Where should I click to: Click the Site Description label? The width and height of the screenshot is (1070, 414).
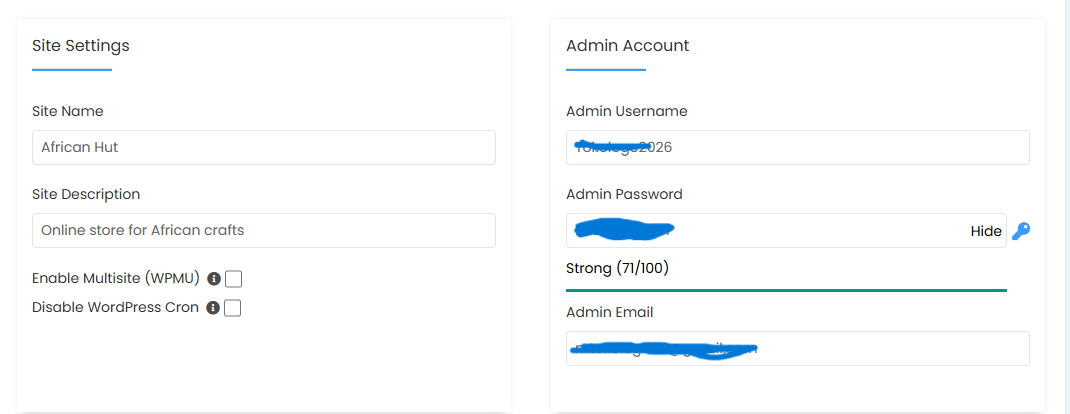coord(86,194)
